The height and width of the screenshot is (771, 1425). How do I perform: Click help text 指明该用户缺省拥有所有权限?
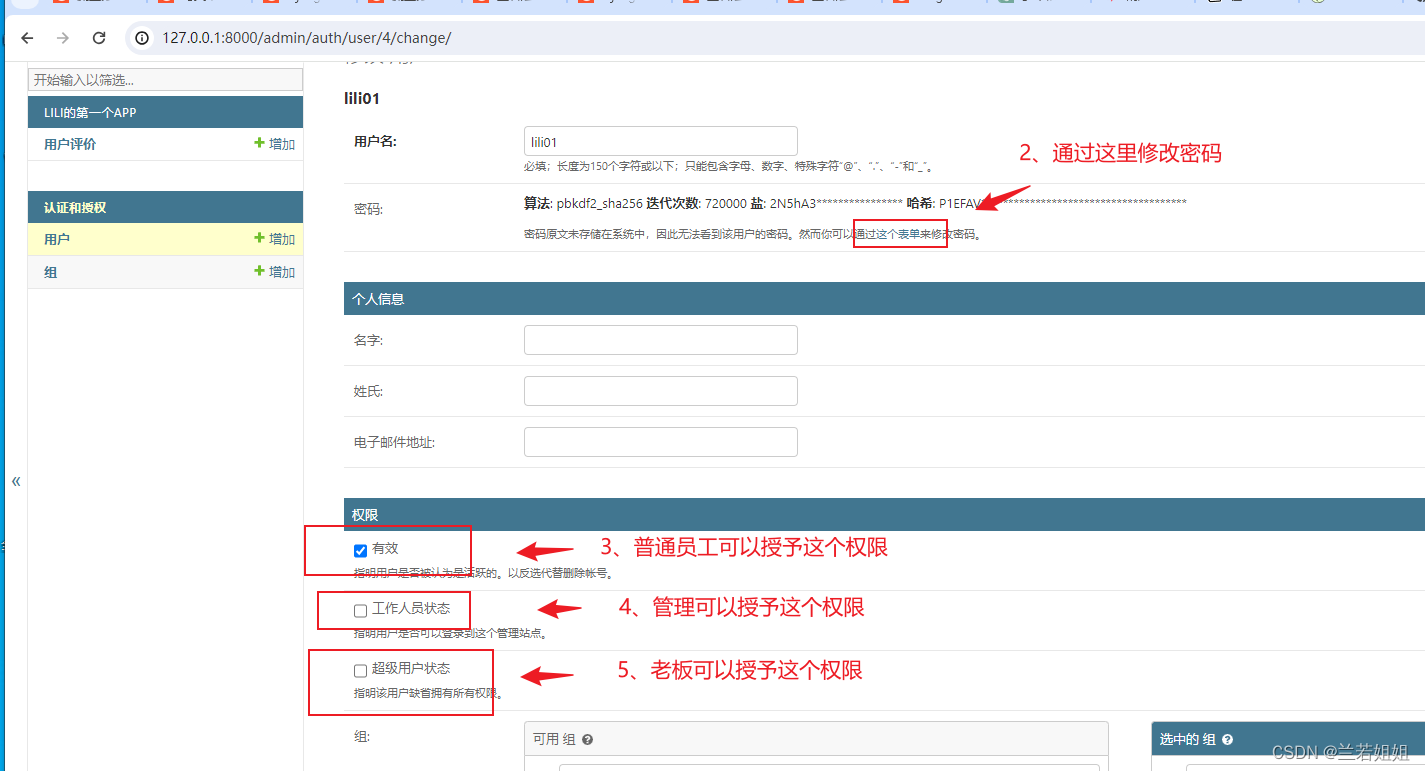point(429,693)
